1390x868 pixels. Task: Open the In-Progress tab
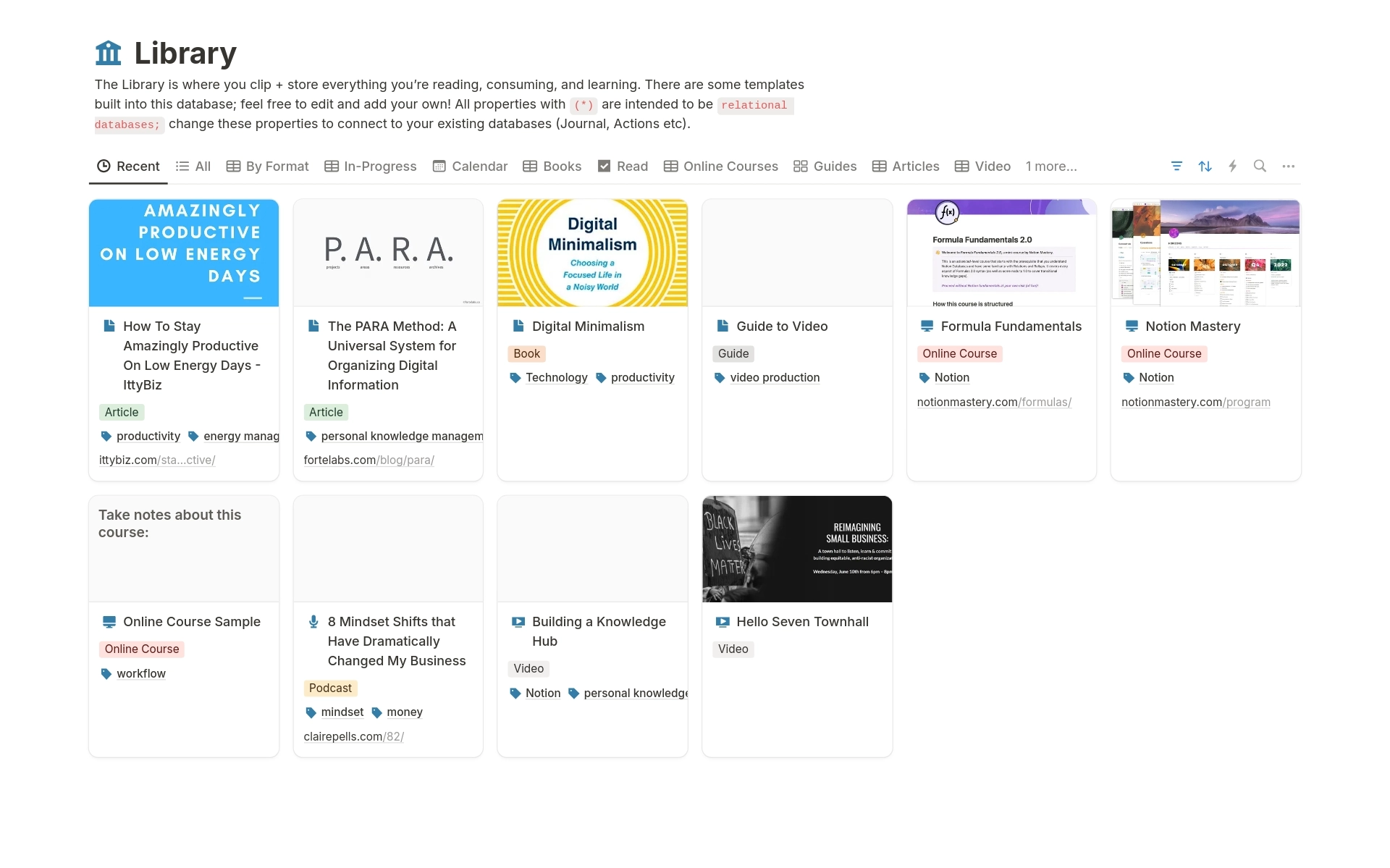click(379, 166)
